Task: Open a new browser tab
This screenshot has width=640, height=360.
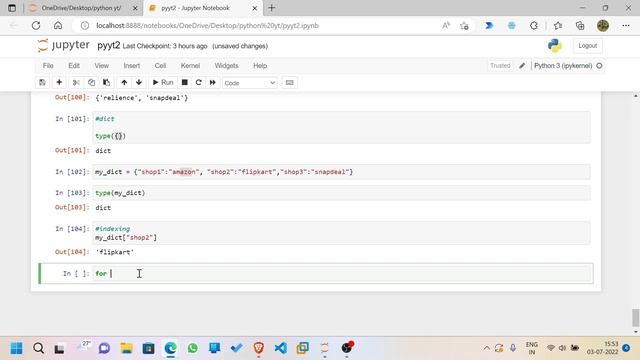Action: pyautogui.click(x=271, y=8)
